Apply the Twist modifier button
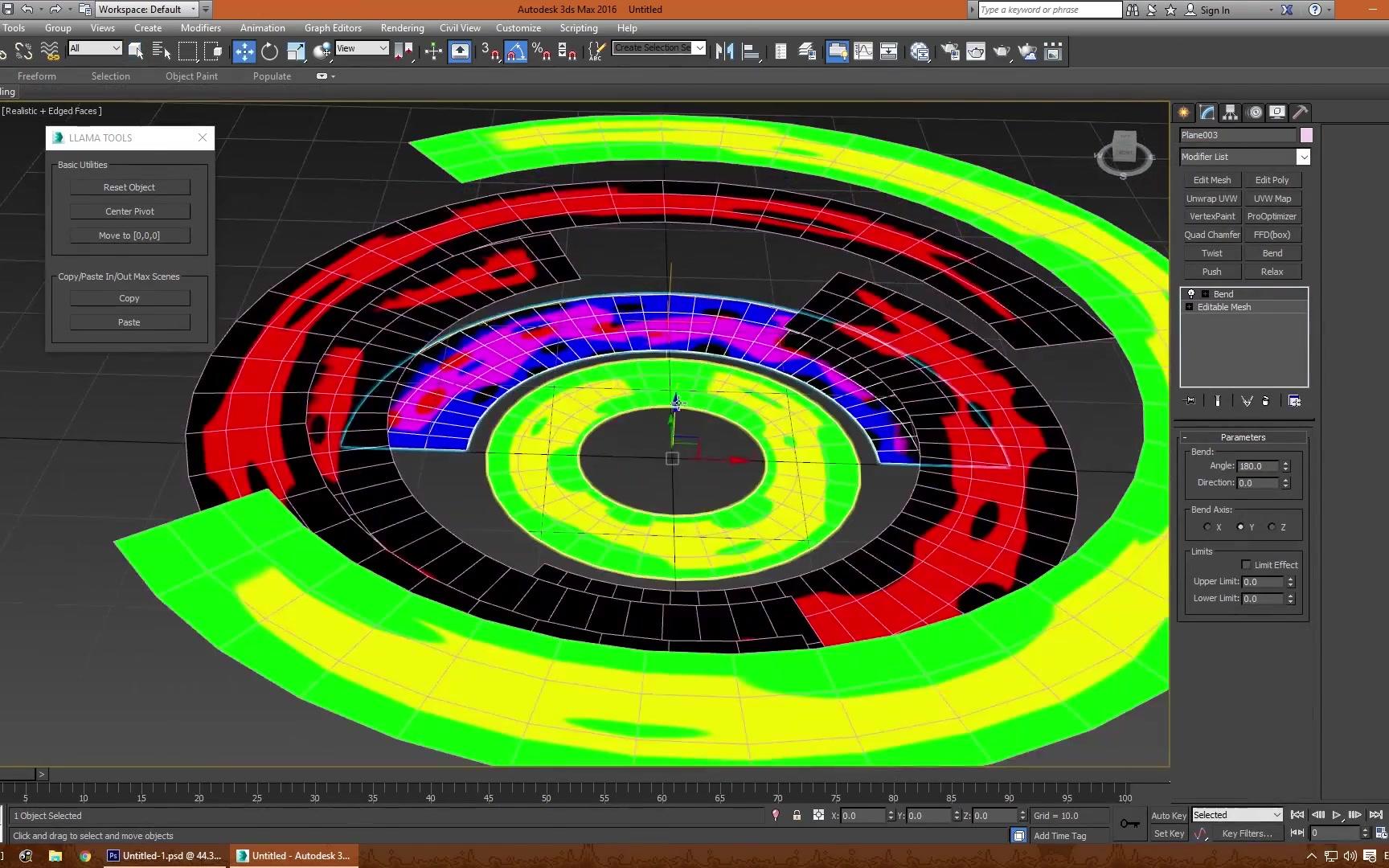 coord(1211,252)
